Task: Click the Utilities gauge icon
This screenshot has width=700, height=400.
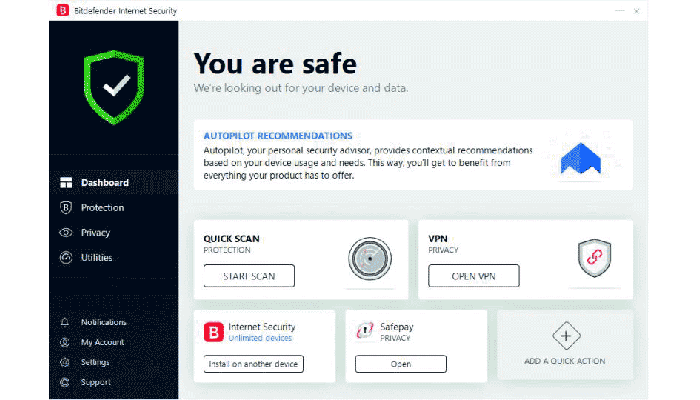Action: click(66, 258)
